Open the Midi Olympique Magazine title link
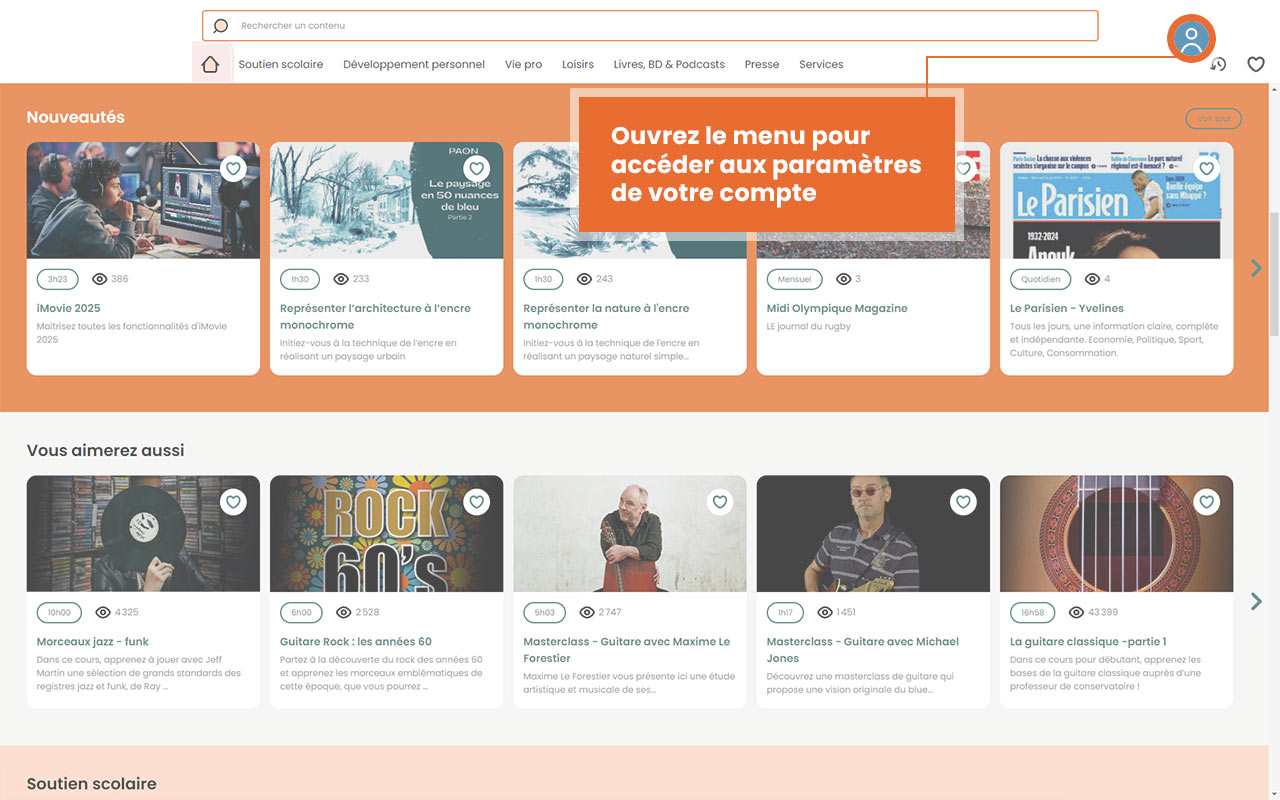 [x=837, y=308]
